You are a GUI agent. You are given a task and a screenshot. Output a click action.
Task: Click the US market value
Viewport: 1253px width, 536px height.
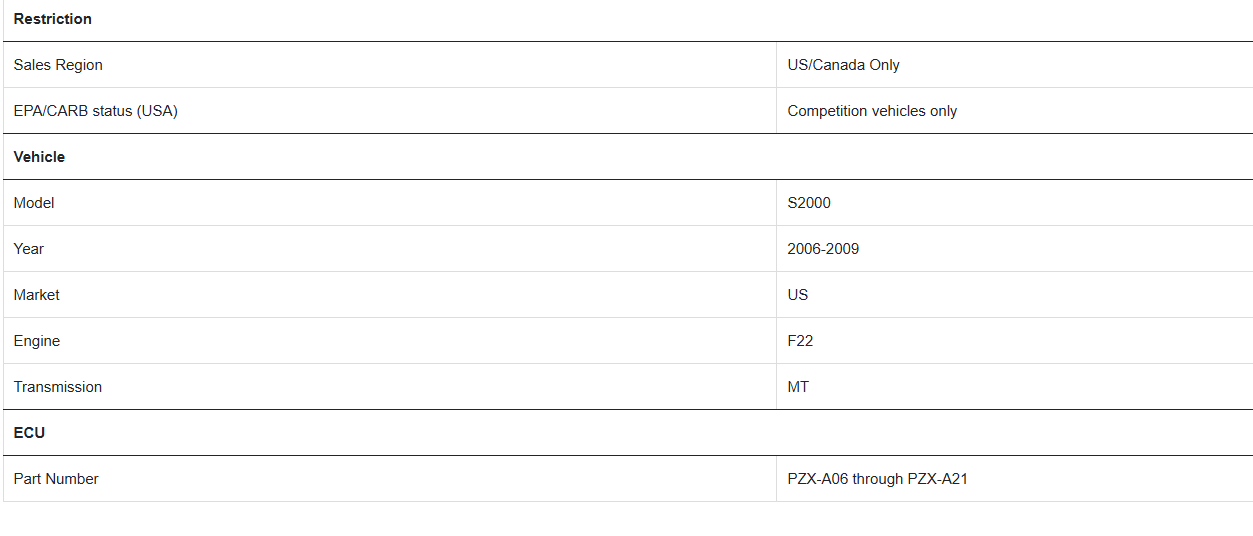point(798,295)
